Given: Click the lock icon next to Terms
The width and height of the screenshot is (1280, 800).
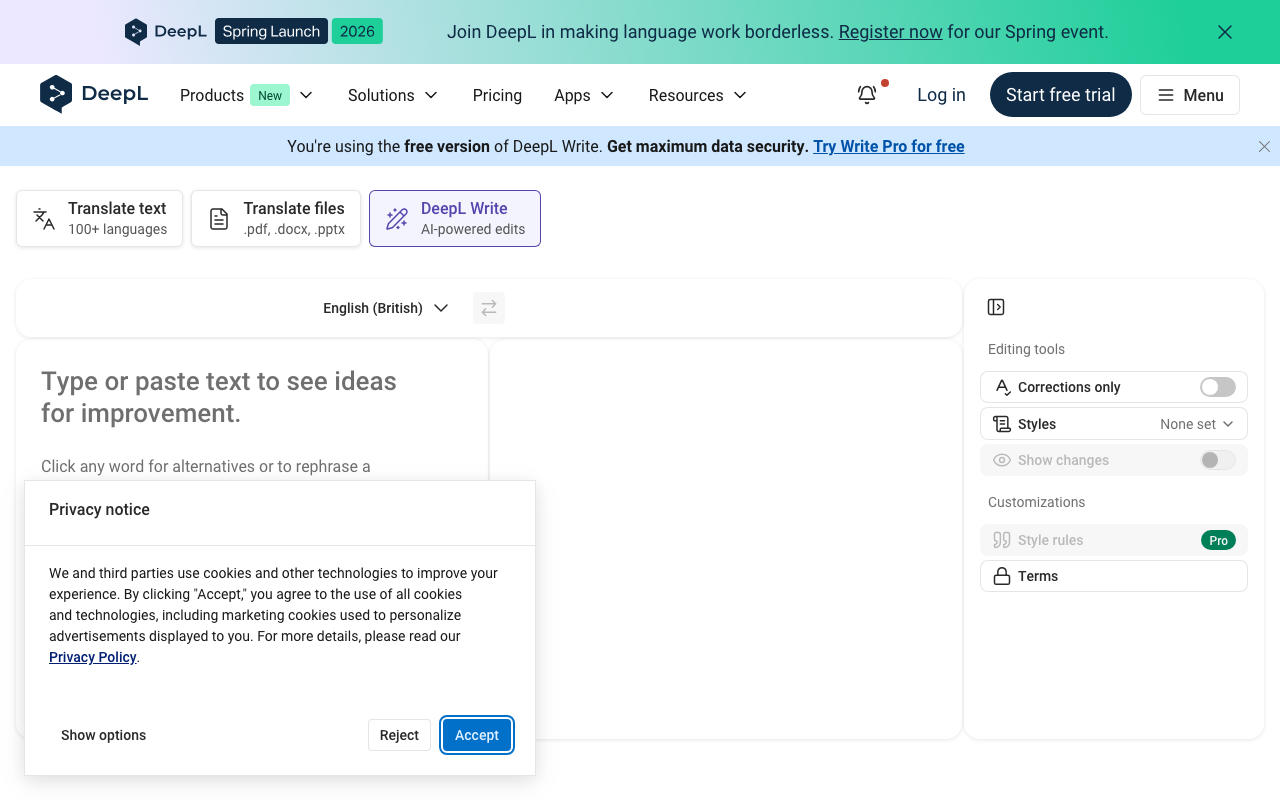Looking at the screenshot, I should tap(1001, 575).
